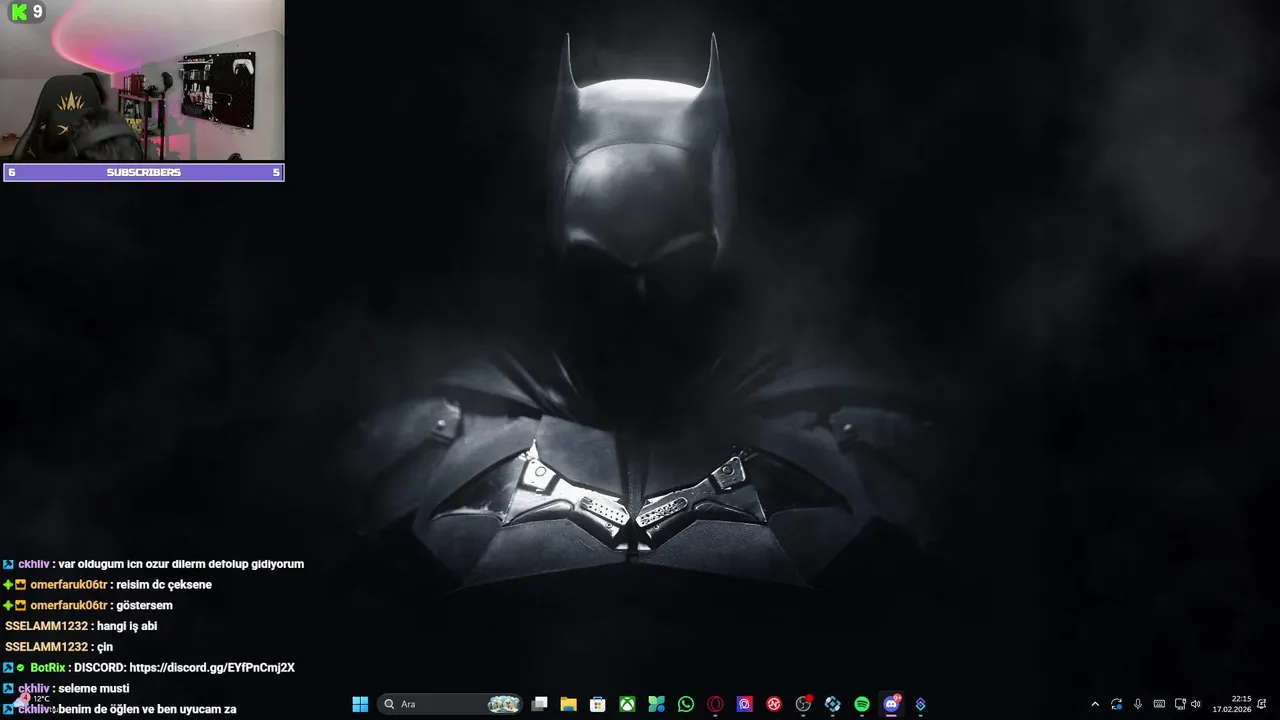Open the purple diamond app icon

click(x=920, y=704)
